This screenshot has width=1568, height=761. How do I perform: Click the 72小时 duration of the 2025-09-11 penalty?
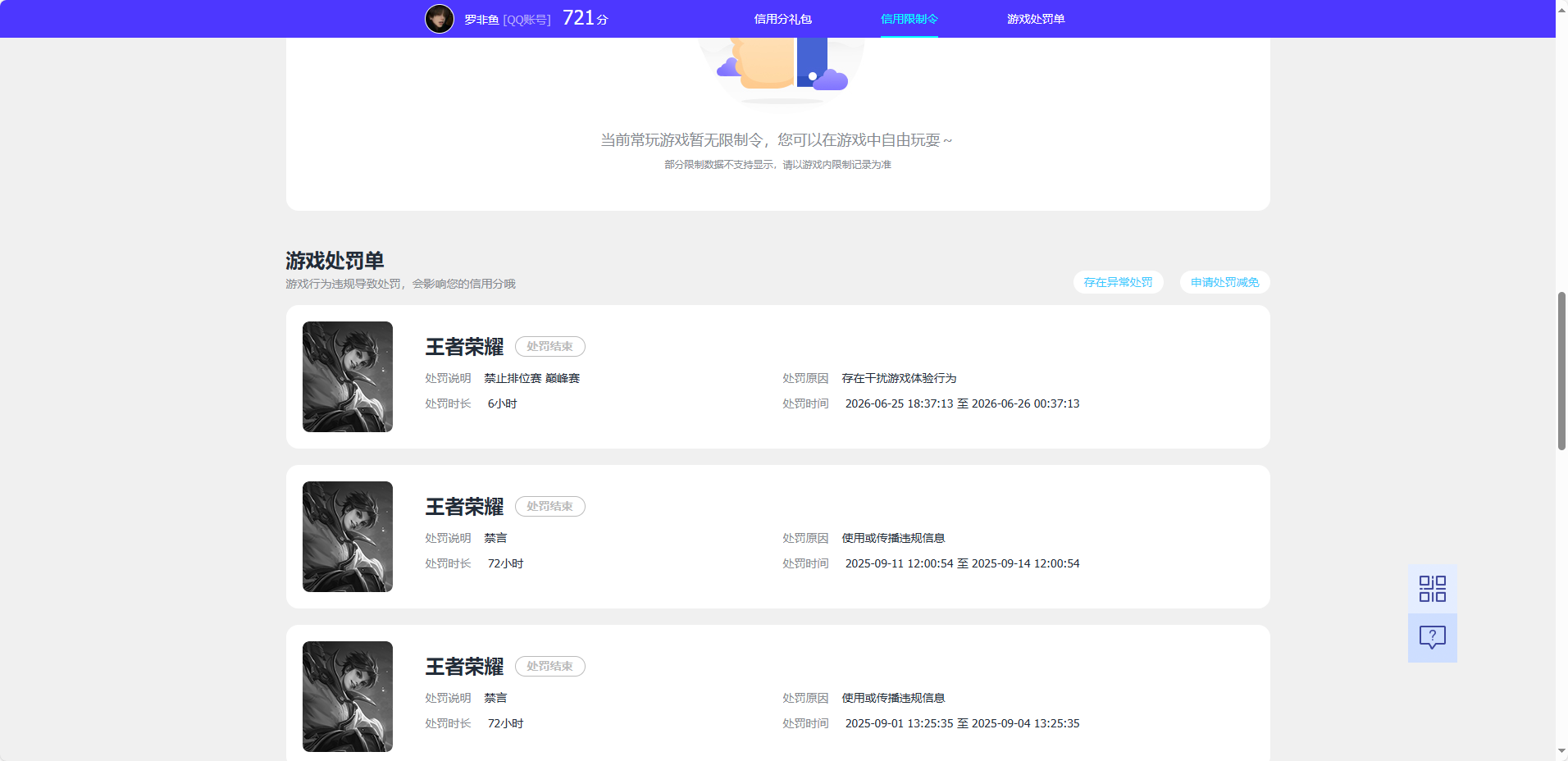click(x=505, y=564)
